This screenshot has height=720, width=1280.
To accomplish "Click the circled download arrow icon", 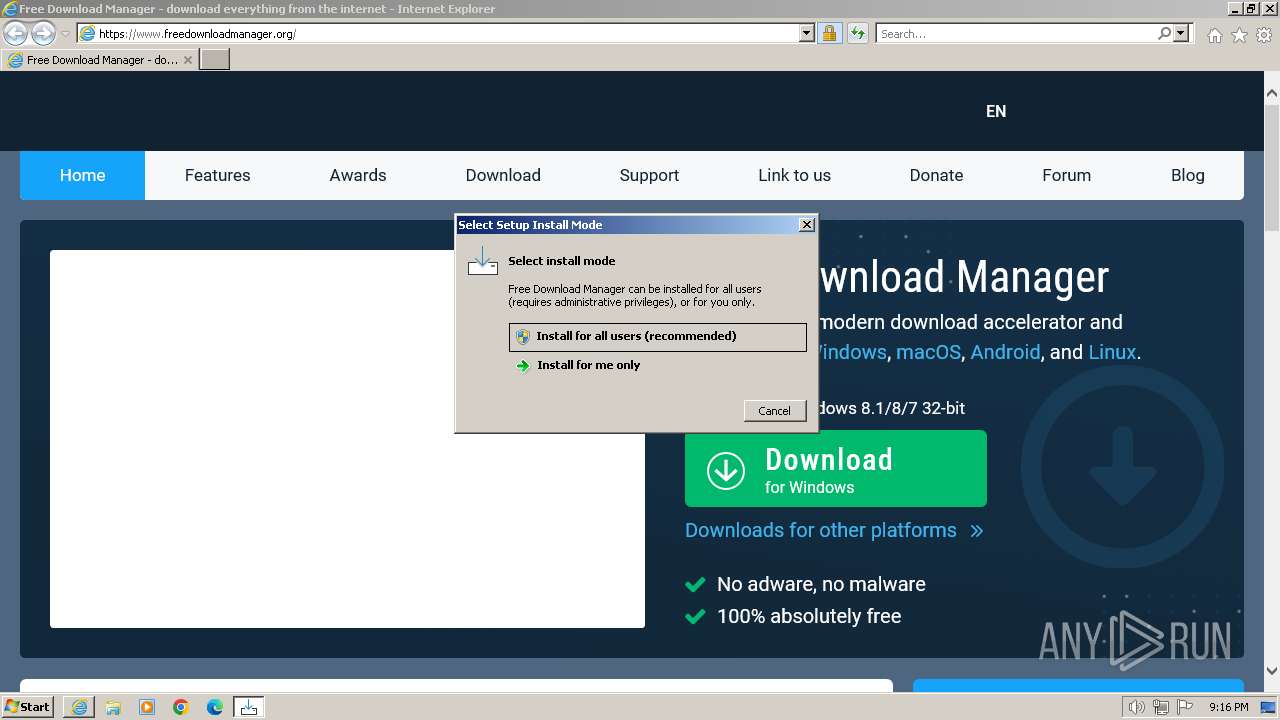I will pyautogui.click(x=726, y=470).
